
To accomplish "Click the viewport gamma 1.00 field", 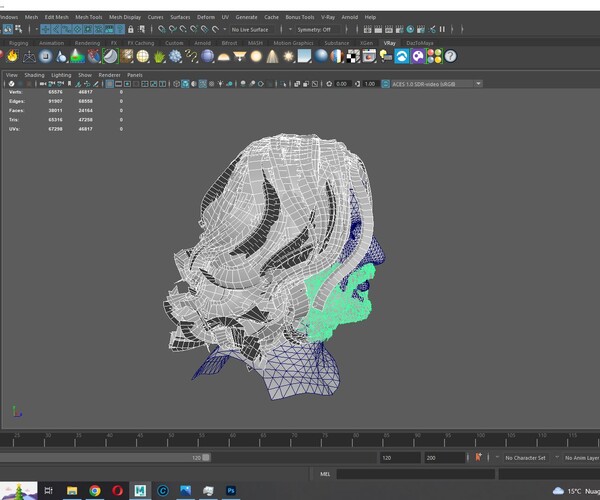I will pyautogui.click(x=370, y=84).
